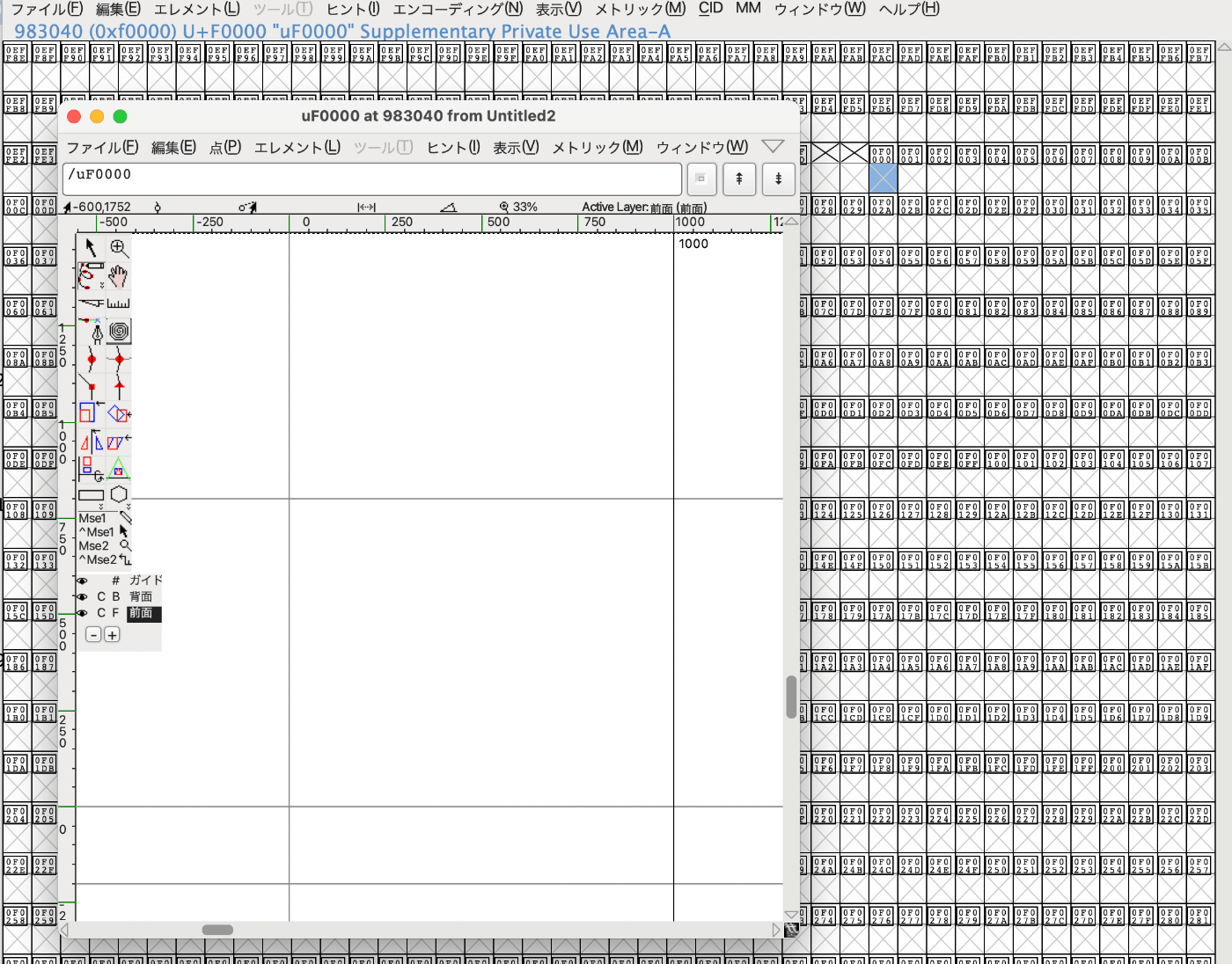Click the magnifier icon next to 33%
The height and width of the screenshot is (964, 1232).
point(504,208)
